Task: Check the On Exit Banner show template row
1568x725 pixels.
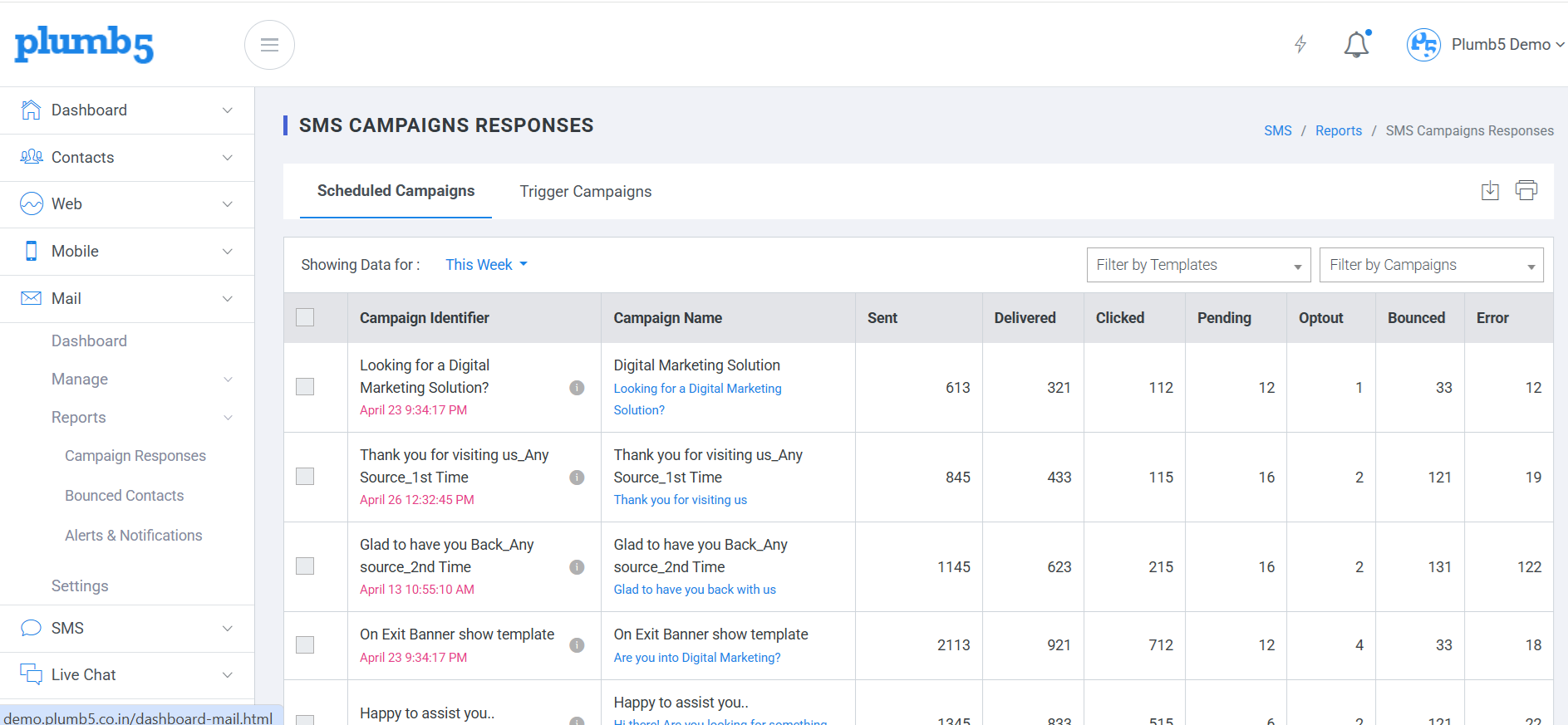Action: 305,645
